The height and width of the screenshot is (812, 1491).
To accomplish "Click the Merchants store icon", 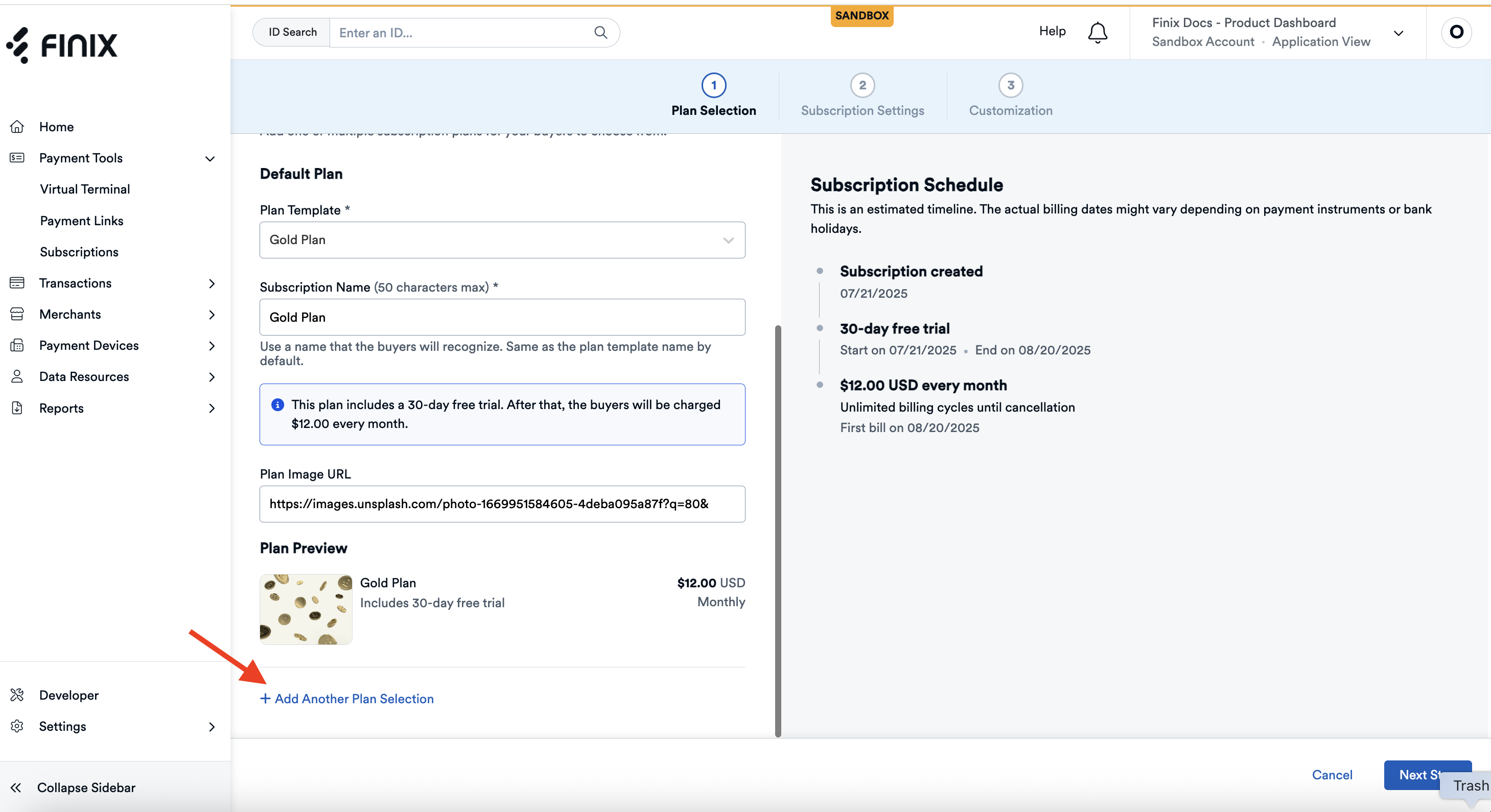I will 17,314.
